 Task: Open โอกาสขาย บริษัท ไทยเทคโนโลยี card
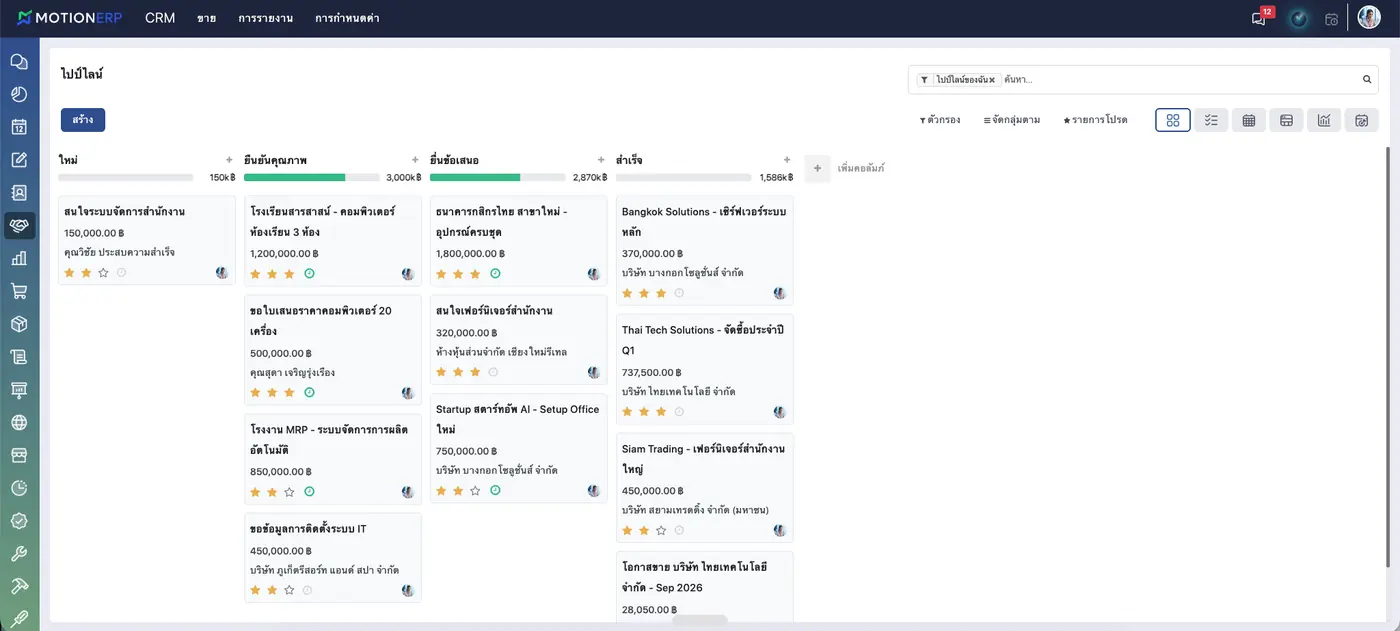(704, 588)
